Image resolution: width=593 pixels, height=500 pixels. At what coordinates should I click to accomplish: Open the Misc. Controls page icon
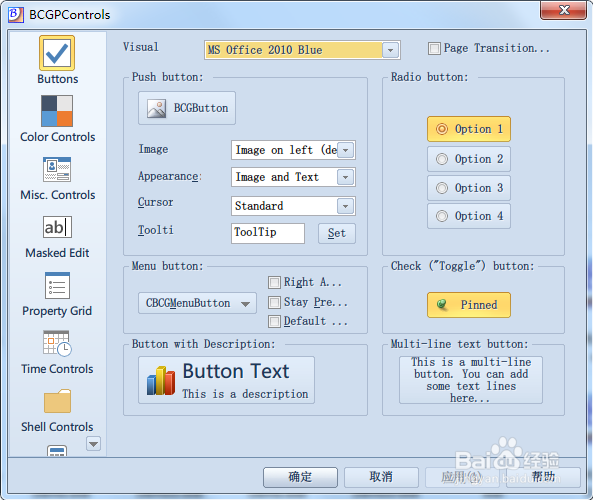coord(57,169)
